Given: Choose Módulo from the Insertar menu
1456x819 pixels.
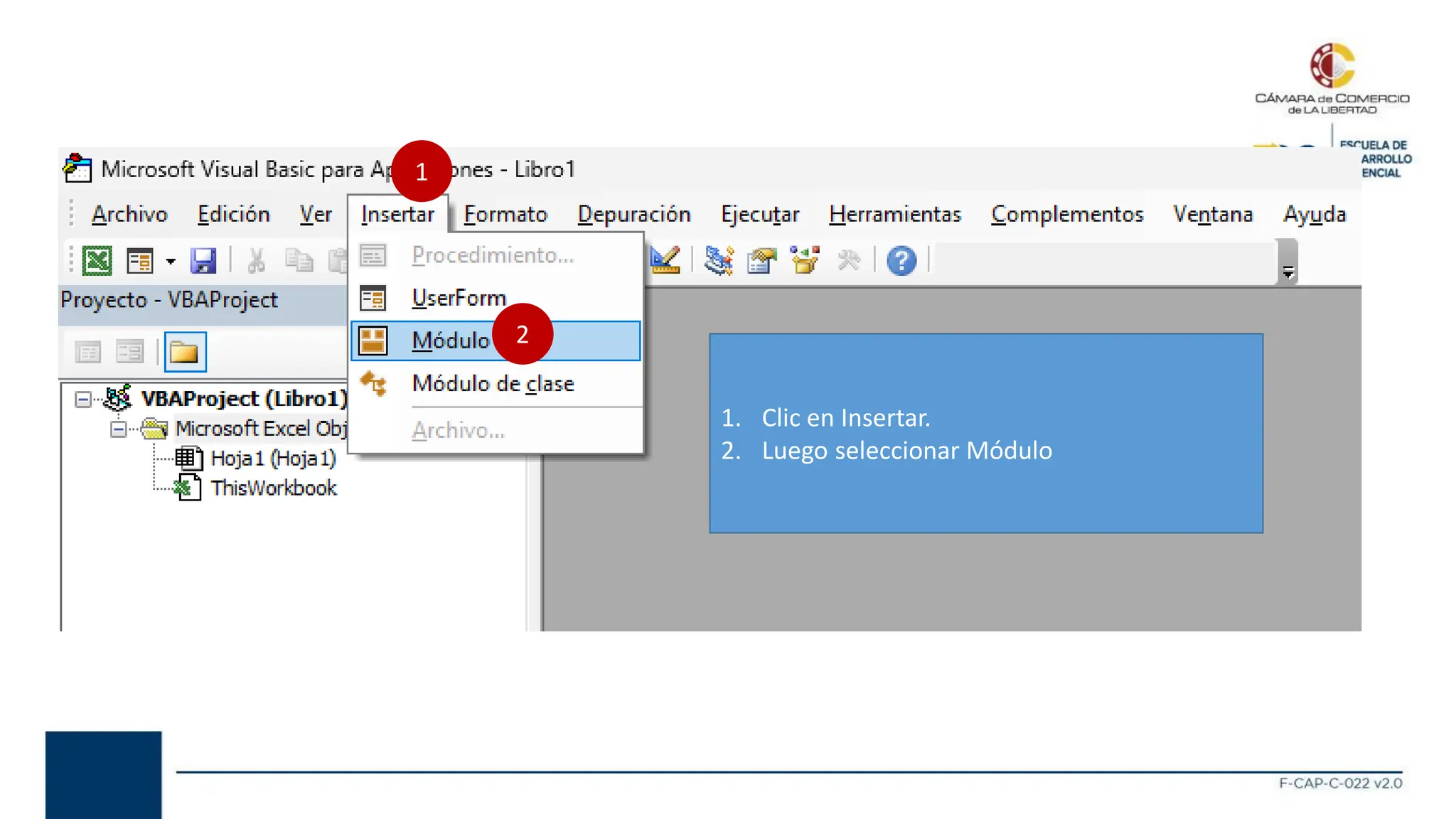Looking at the screenshot, I should 496,341.
